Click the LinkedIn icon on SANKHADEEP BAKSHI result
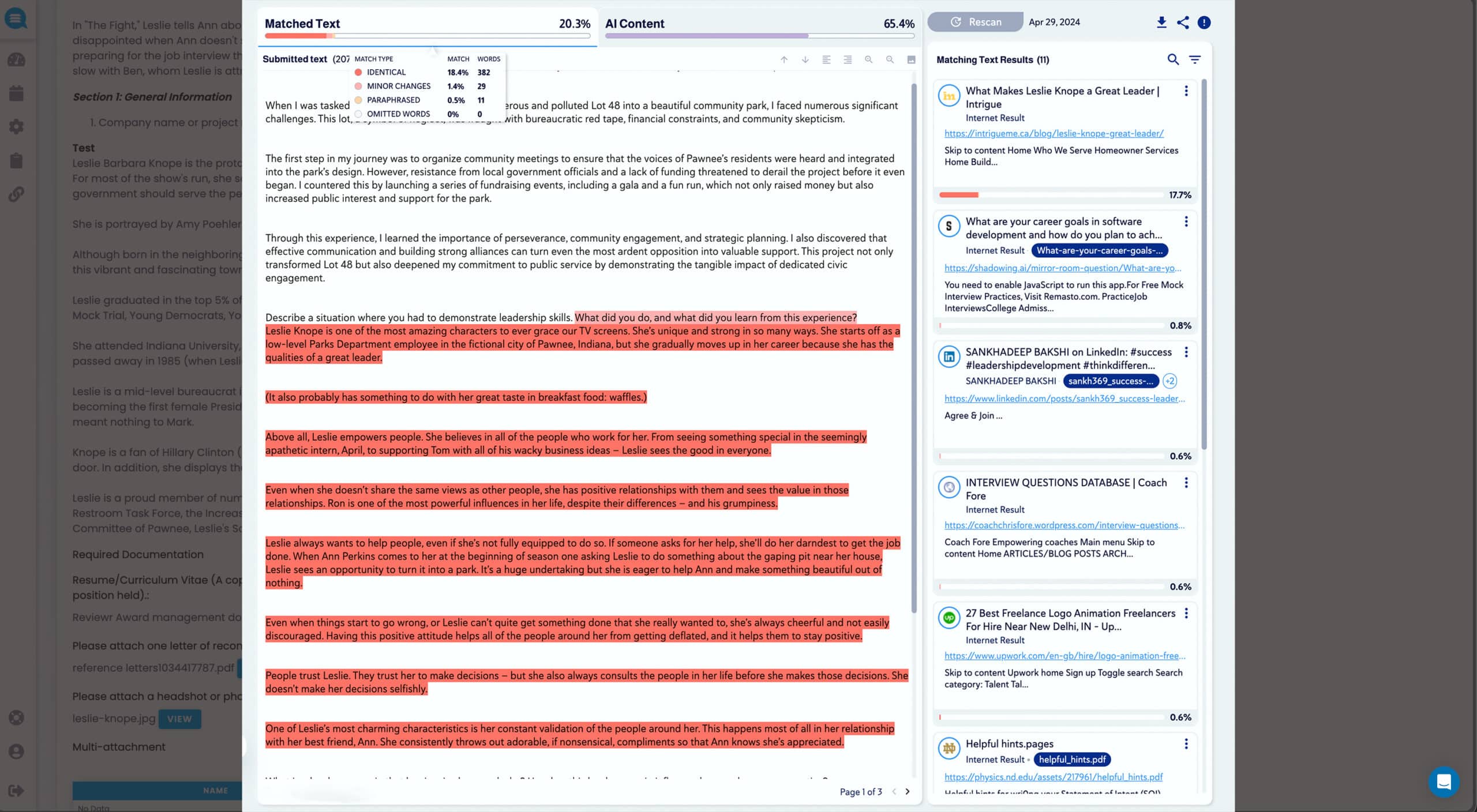 [x=949, y=357]
